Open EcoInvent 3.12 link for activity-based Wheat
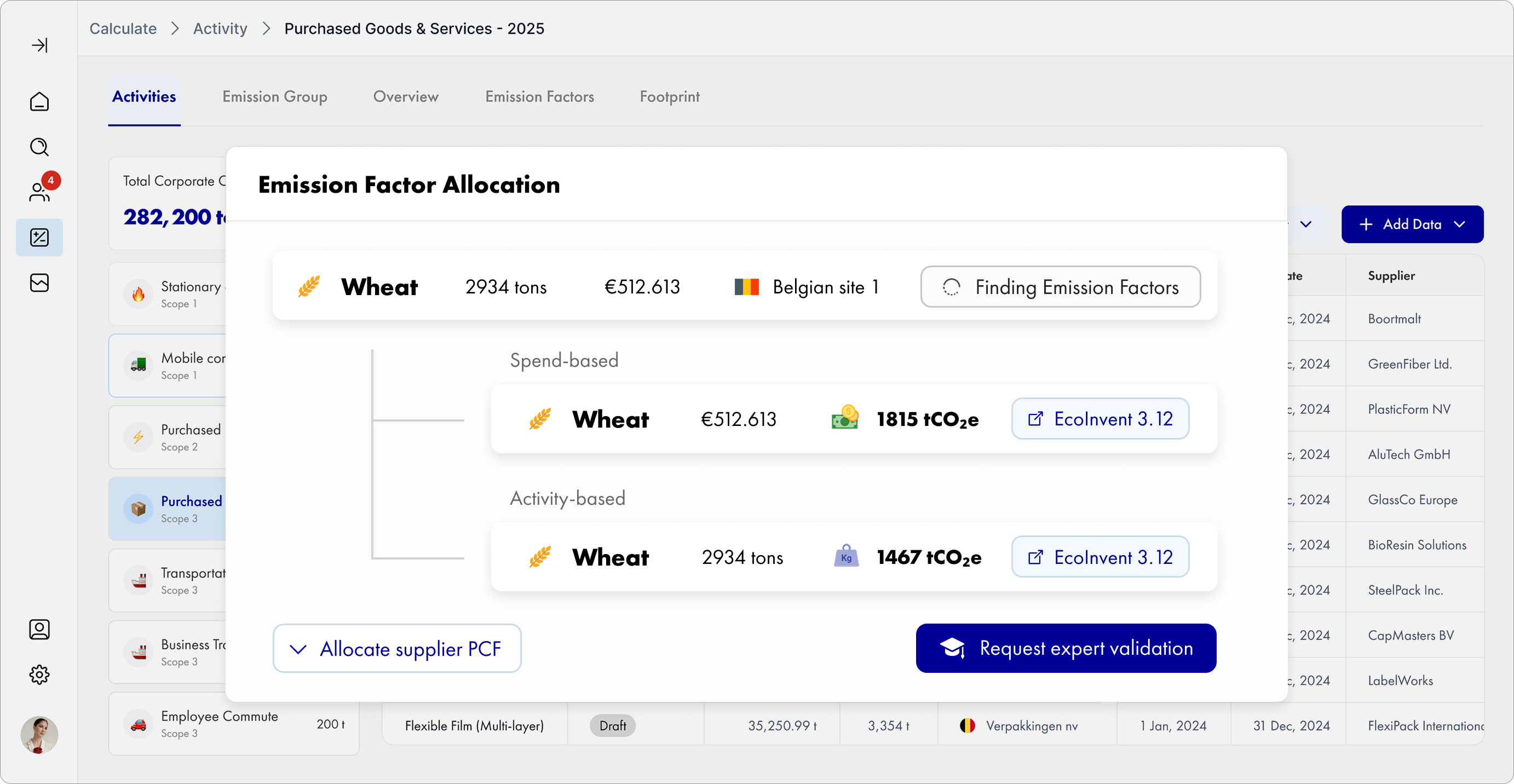The image size is (1514, 784). 1099,557
